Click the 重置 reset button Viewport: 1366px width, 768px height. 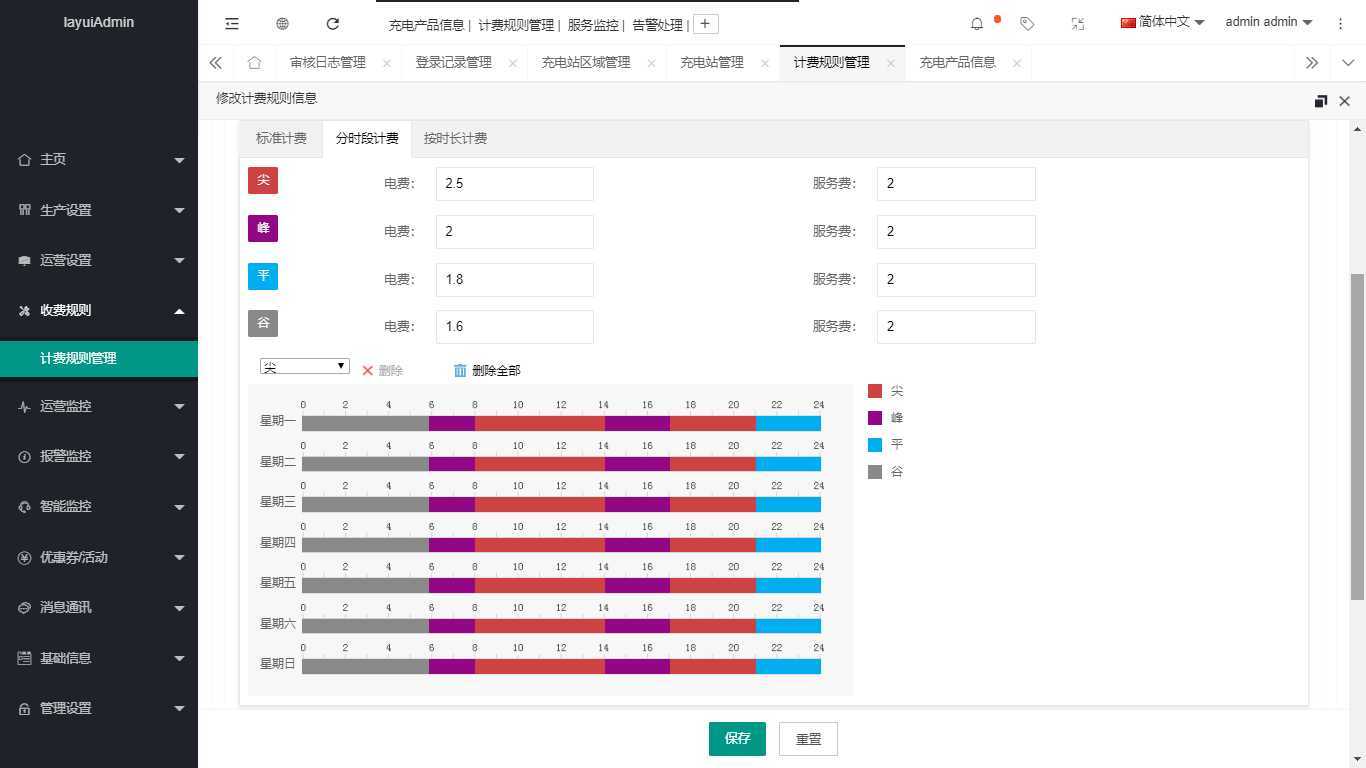pyautogui.click(x=808, y=739)
